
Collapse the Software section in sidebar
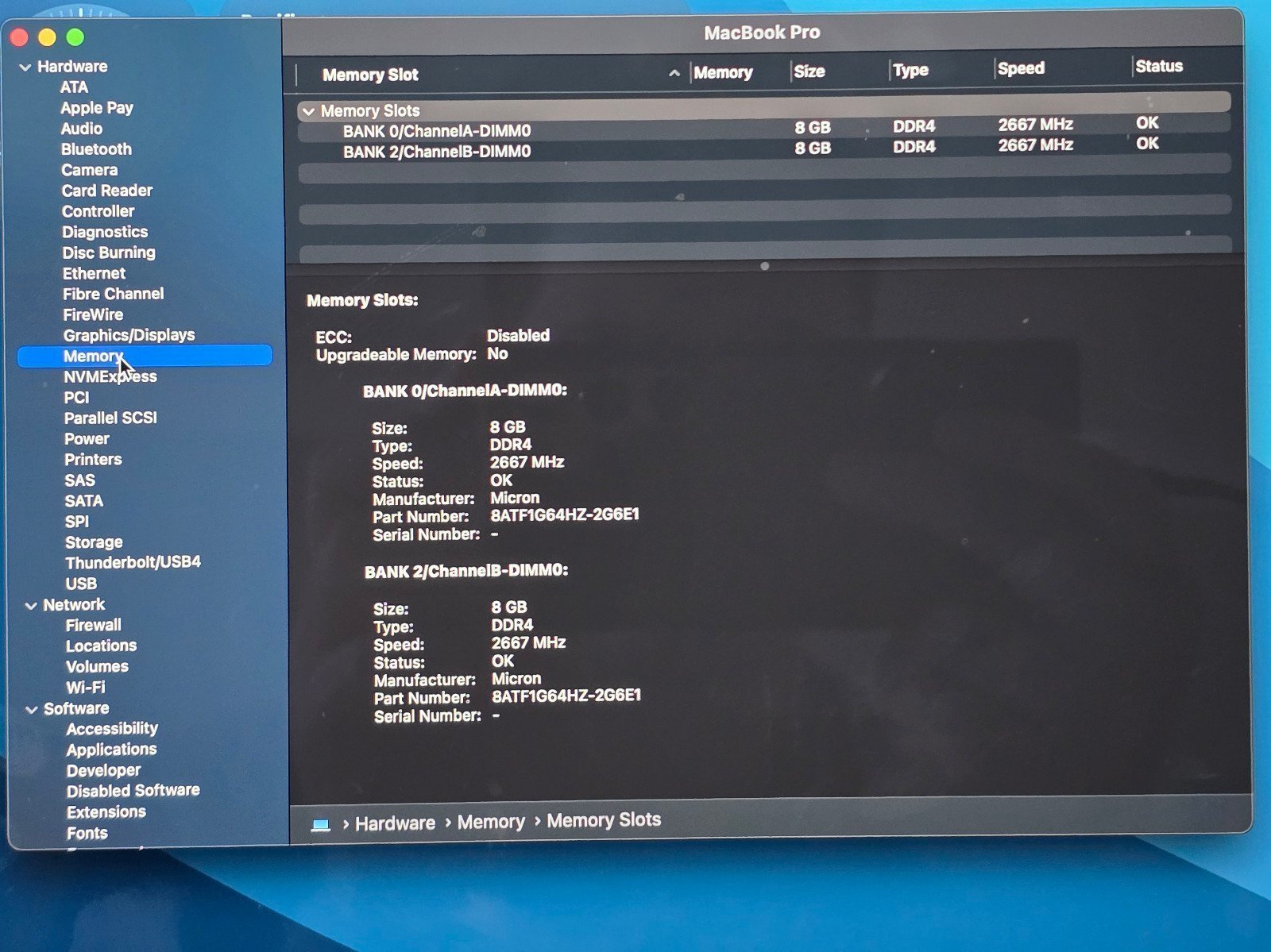(x=32, y=710)
